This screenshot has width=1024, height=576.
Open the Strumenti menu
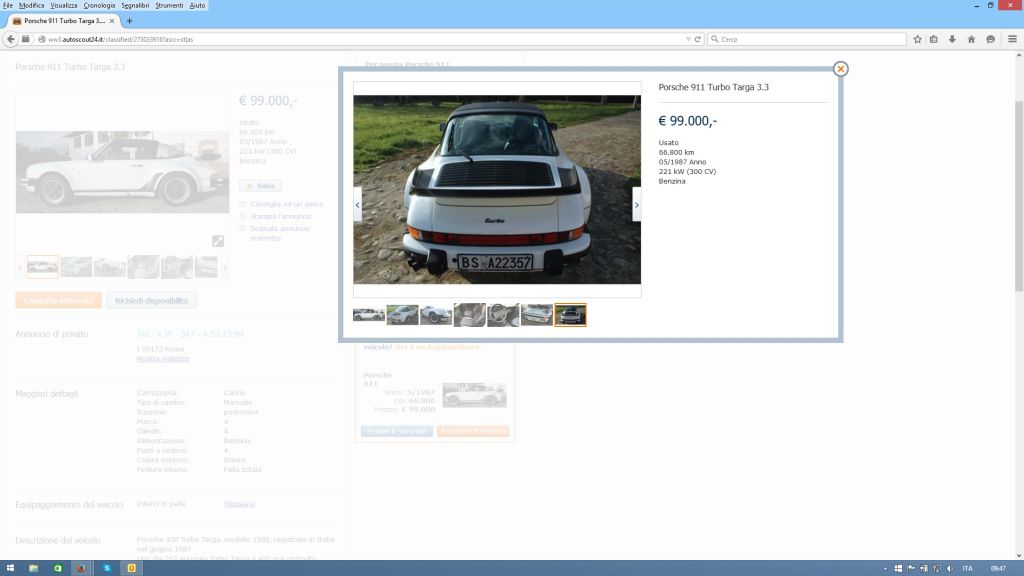[169, 5]
